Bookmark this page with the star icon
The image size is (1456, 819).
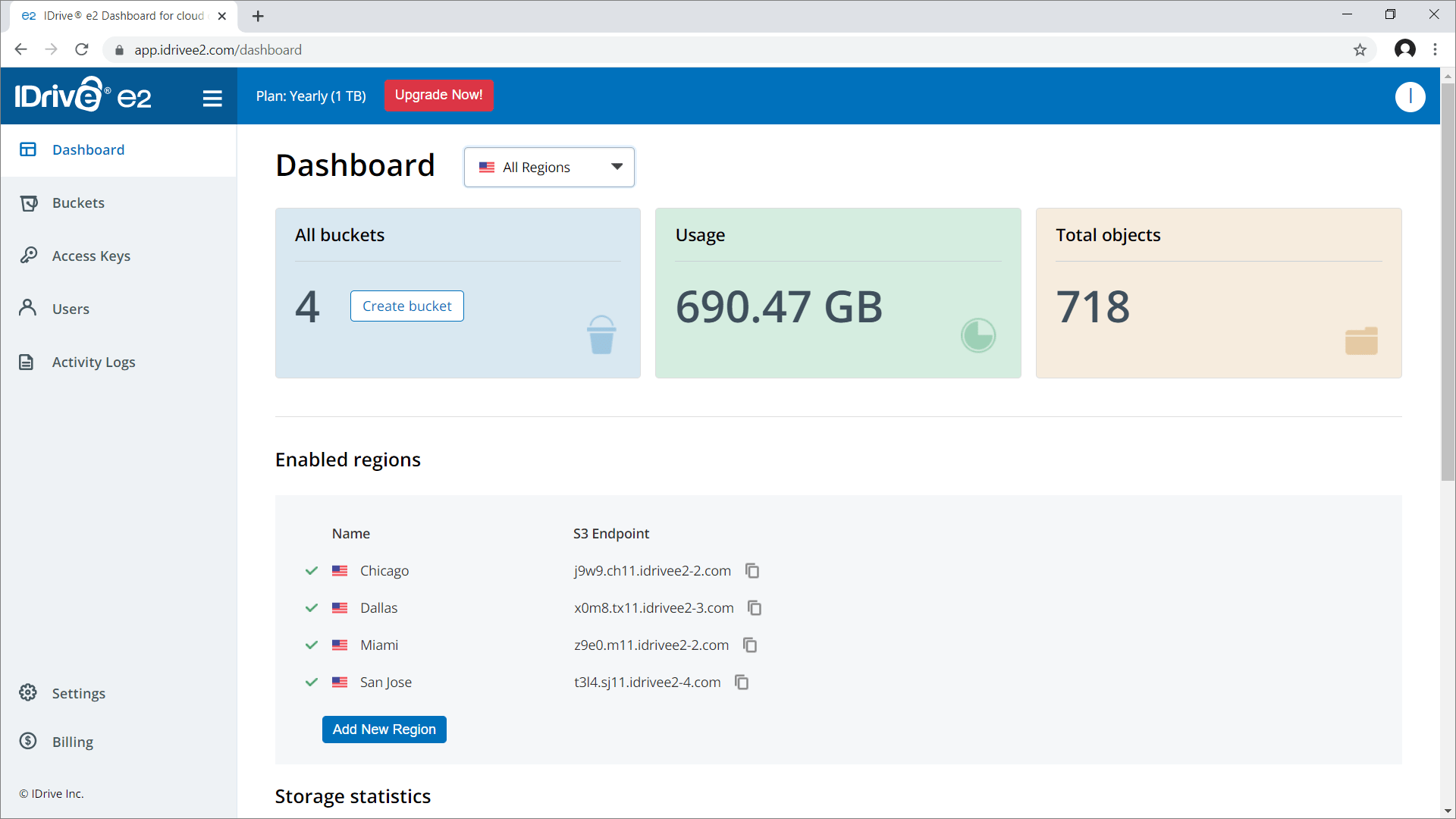[x=1360, y=50]
